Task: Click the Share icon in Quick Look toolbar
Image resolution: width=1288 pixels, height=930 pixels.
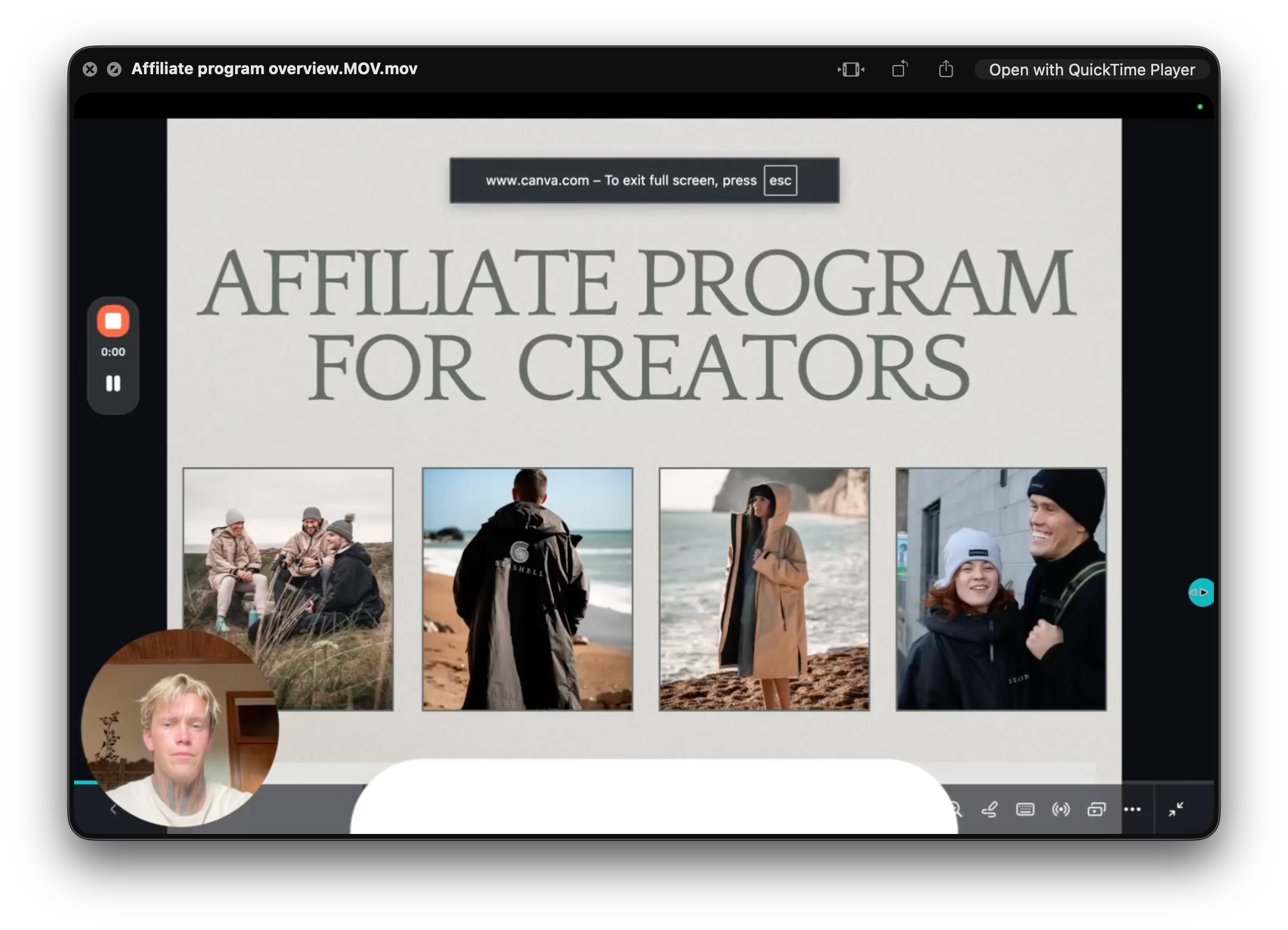Action: (x=945, y=69)
